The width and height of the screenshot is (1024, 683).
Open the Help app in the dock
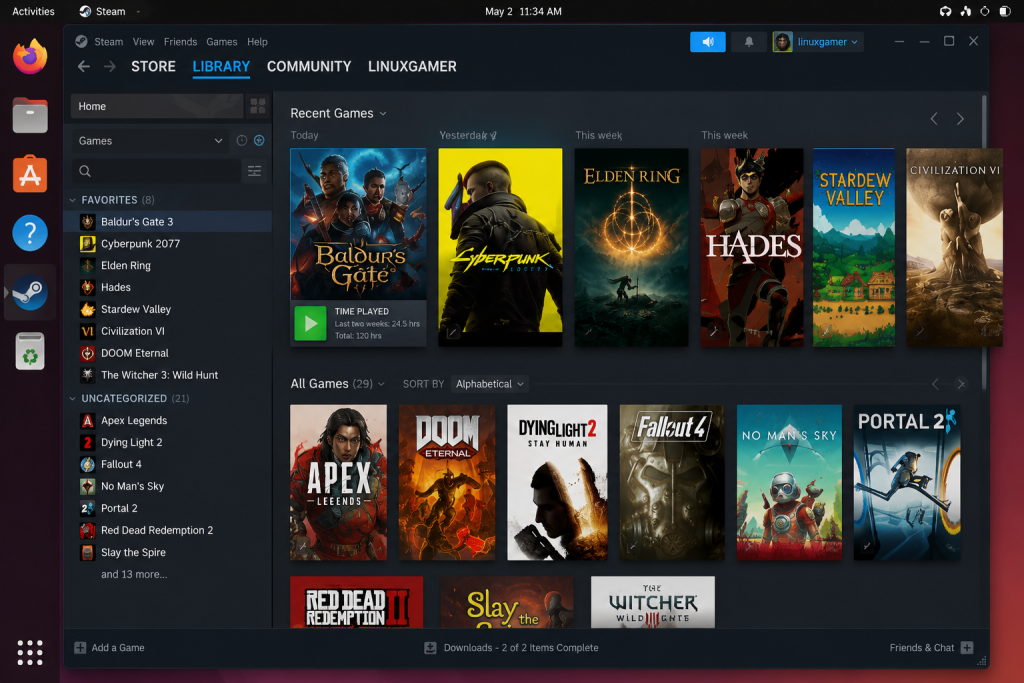click(30, 232)
